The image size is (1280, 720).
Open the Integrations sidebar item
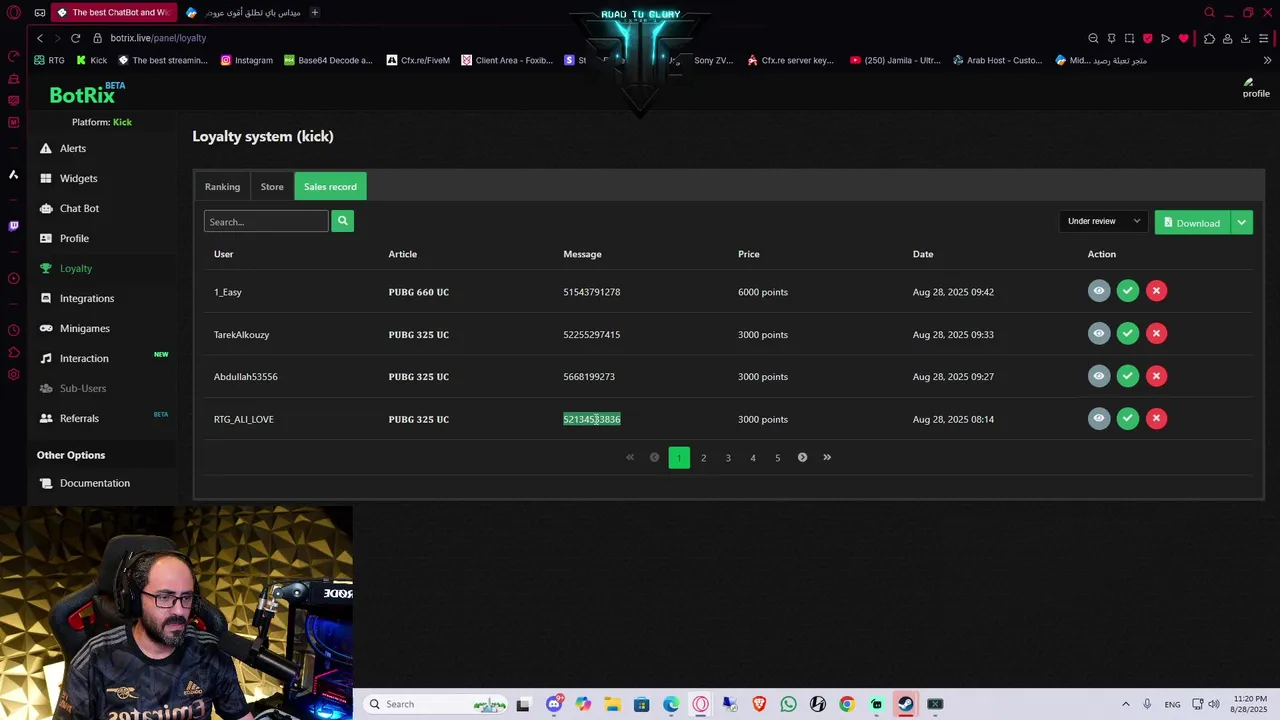[87, 298]
